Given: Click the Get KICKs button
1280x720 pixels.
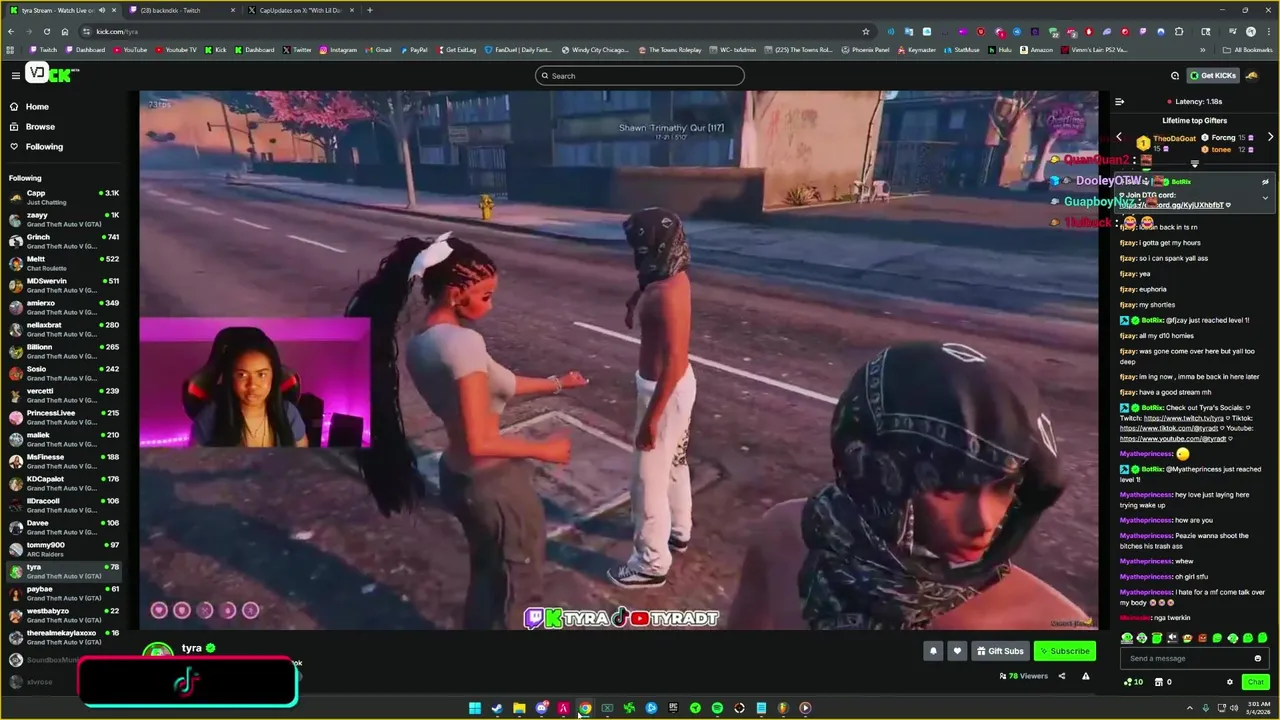Looking at the screenshot, I should pos(1213,76).
